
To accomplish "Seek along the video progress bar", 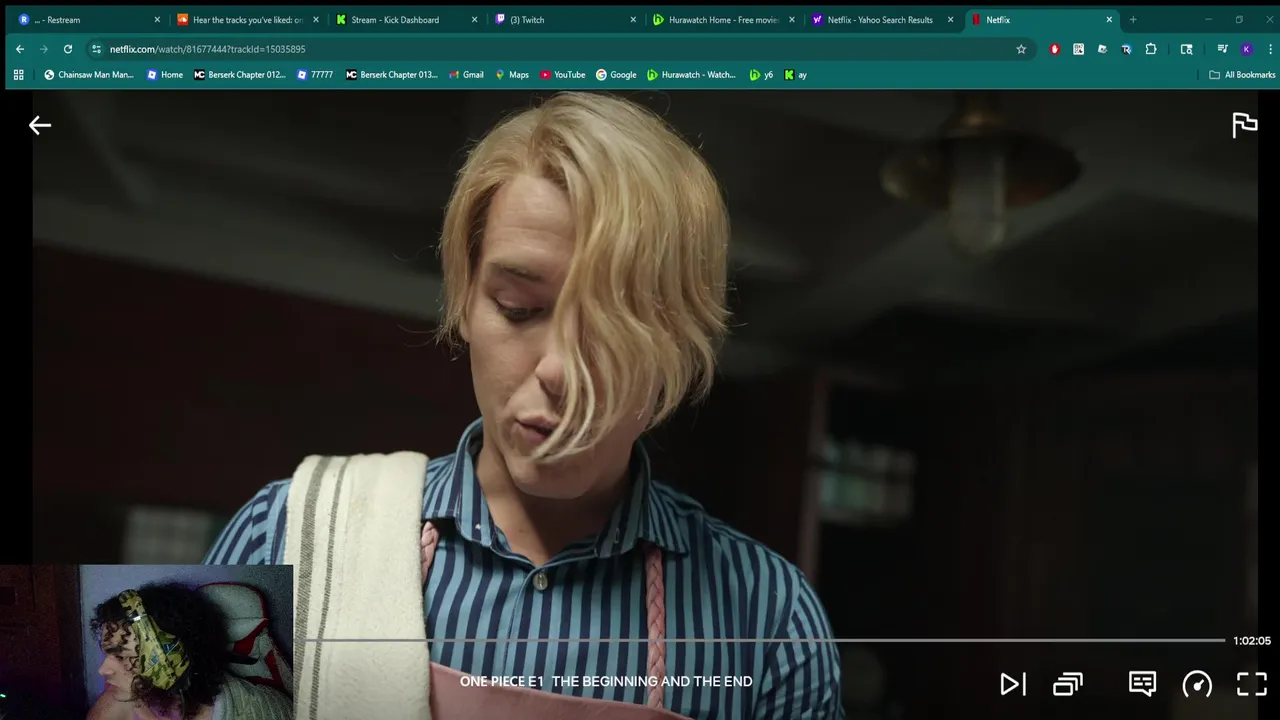I will point(760,640).
